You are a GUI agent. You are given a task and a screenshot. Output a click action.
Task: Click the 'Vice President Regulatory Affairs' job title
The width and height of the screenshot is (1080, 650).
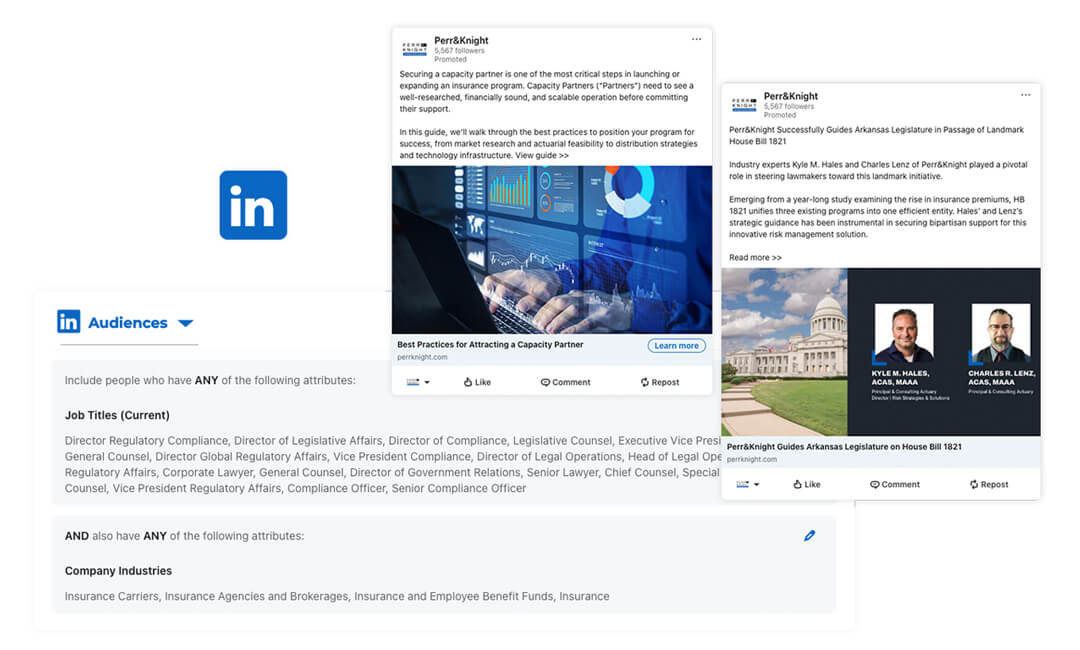[197, 488]
